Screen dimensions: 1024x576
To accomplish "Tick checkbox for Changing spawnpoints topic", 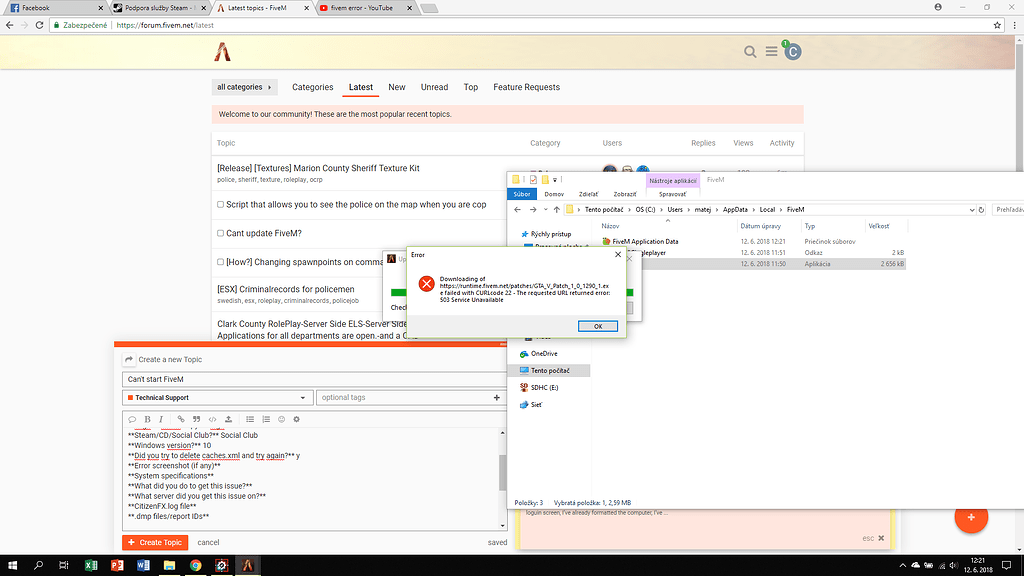I will coord(221,262).
